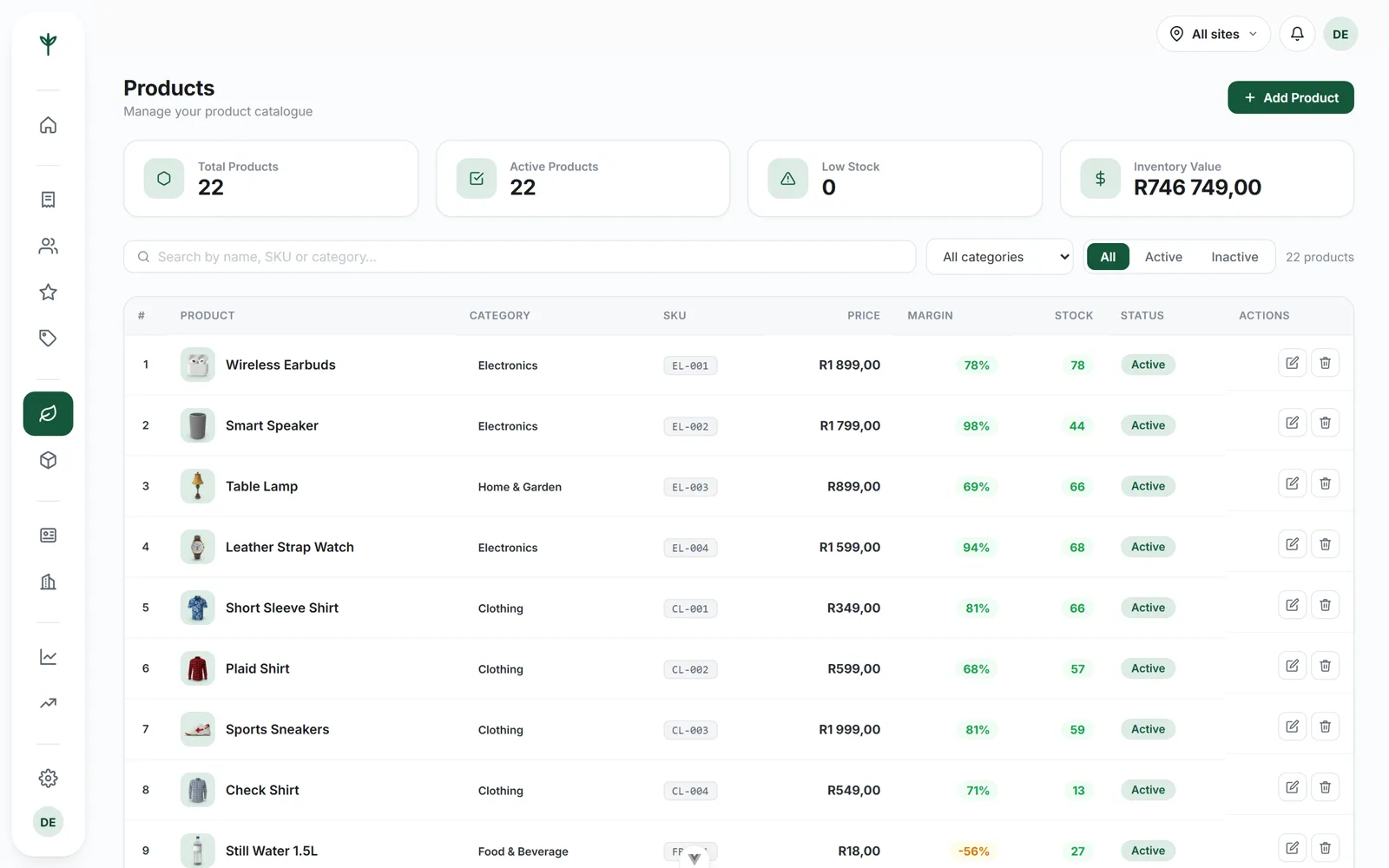Open the receipt/orders icon in sidebar
Image resolution: width=1389 pixels, height=868 pixels.
coord(48,200)
